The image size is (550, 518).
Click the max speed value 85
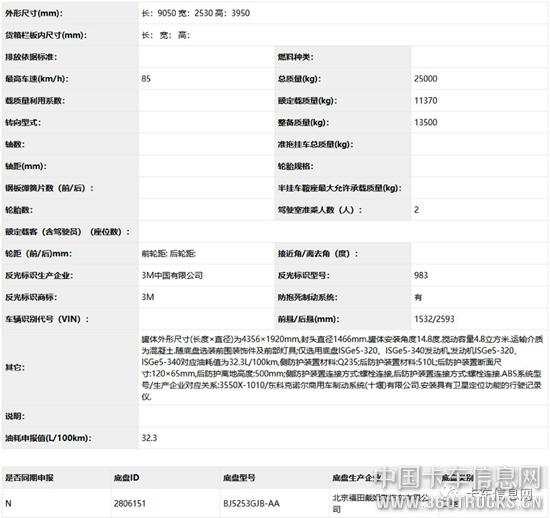point(146,79)
